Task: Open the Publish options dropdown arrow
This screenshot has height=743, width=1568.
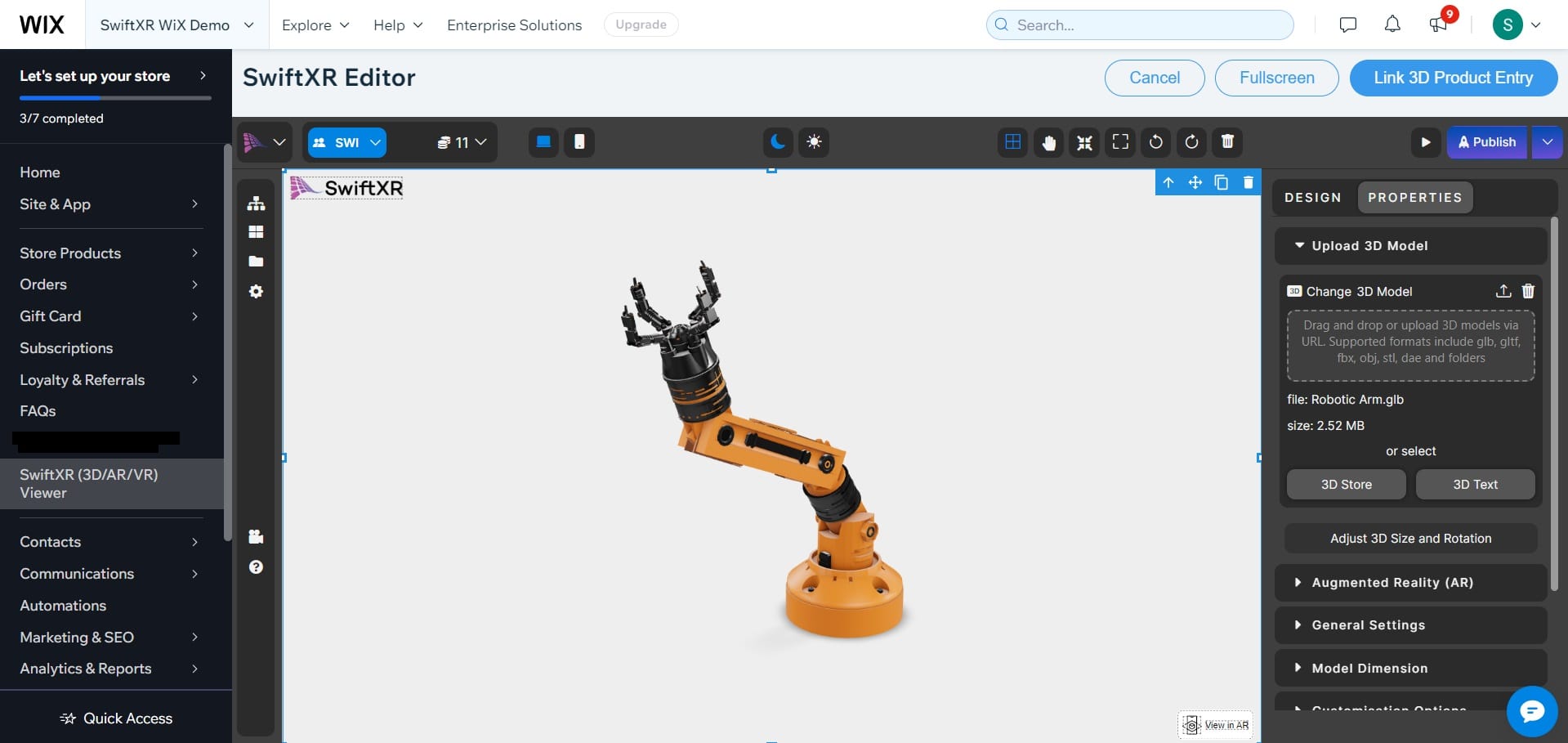Action: pyautogui.click(x=1547, y=142)
